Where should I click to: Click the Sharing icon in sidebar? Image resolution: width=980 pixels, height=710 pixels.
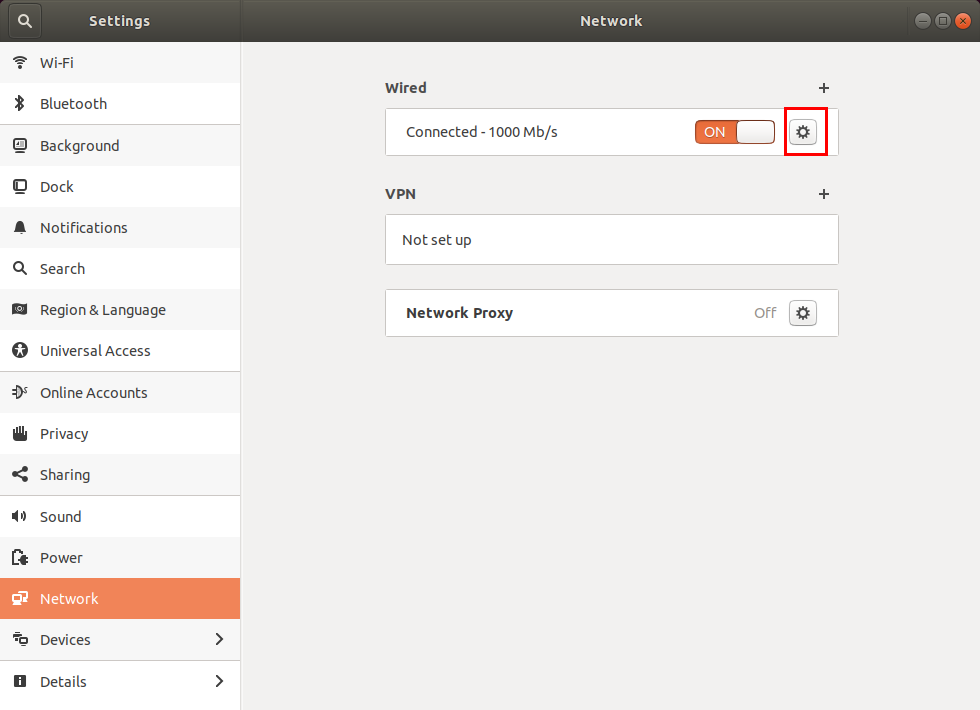click(x=20, y=474)
